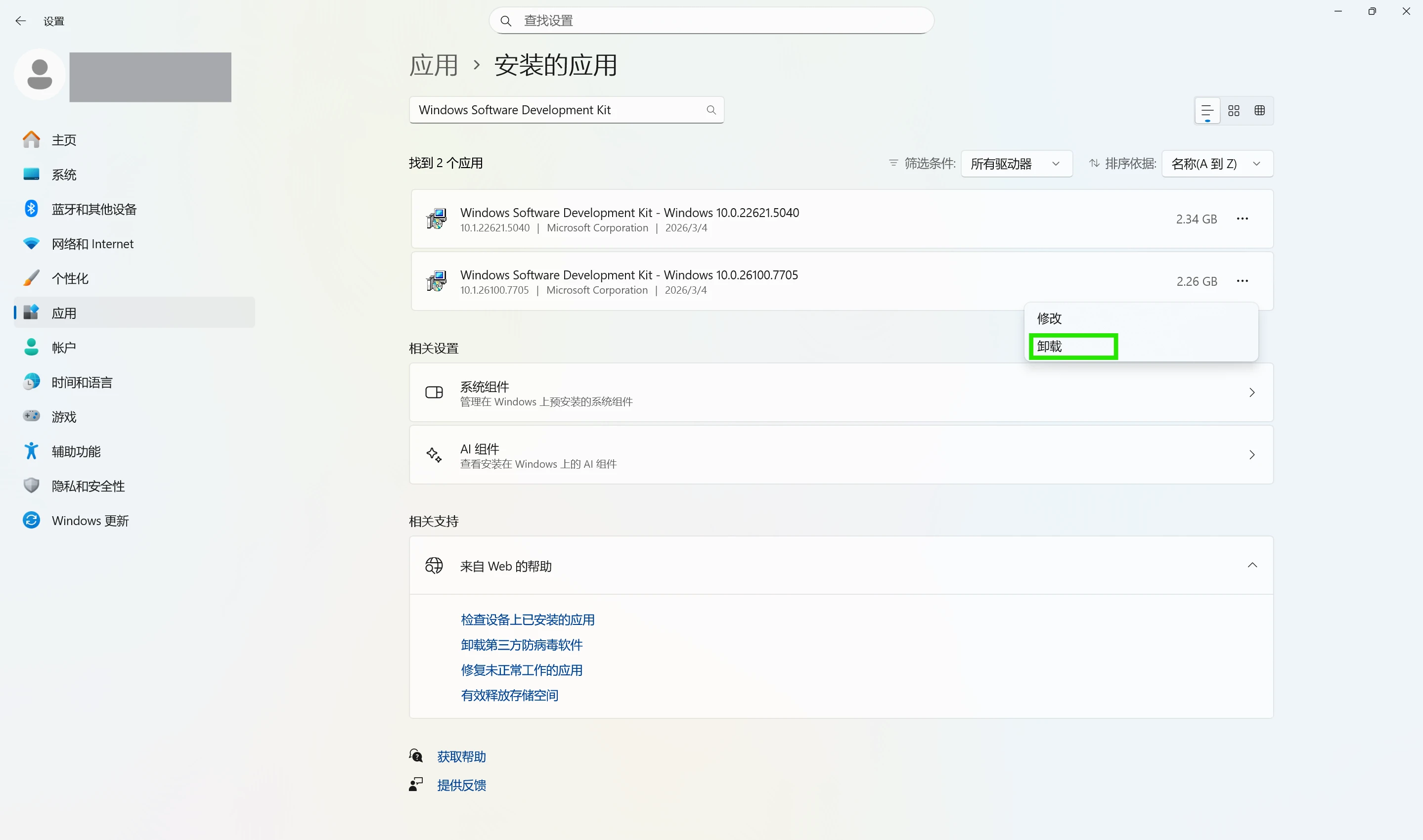Switch to list view layout

pyautogui.click(x=1207, y=110)
